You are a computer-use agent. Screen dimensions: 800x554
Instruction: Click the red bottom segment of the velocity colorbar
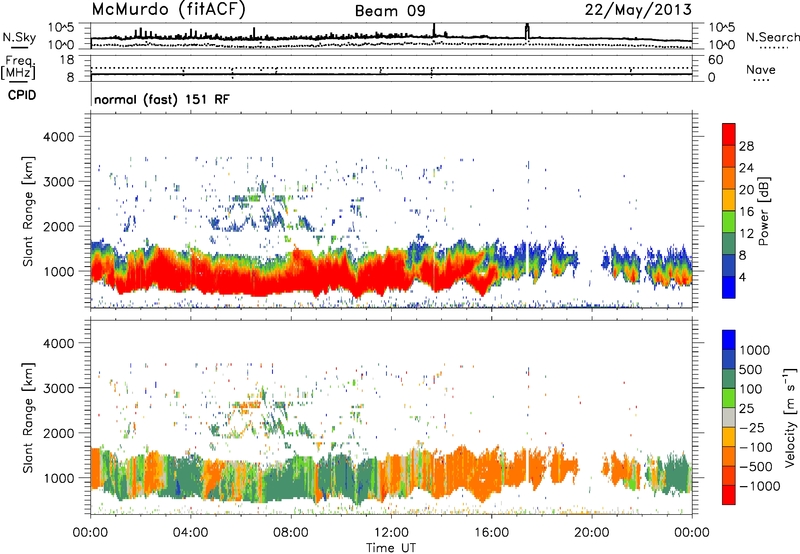729,495
